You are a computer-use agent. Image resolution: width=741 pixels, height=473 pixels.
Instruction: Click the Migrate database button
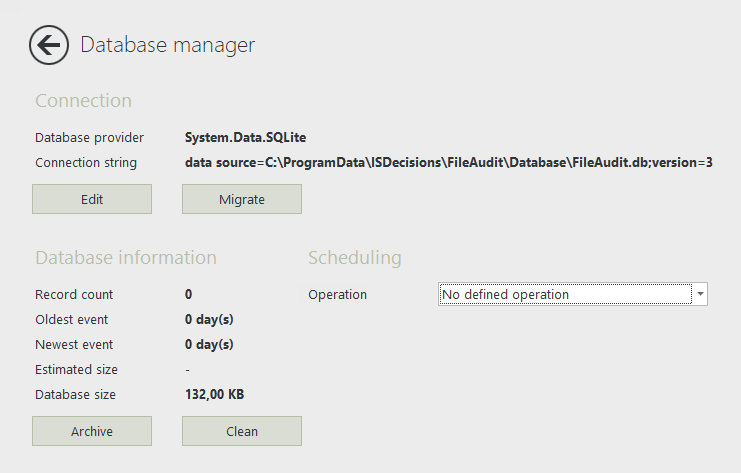241,199
